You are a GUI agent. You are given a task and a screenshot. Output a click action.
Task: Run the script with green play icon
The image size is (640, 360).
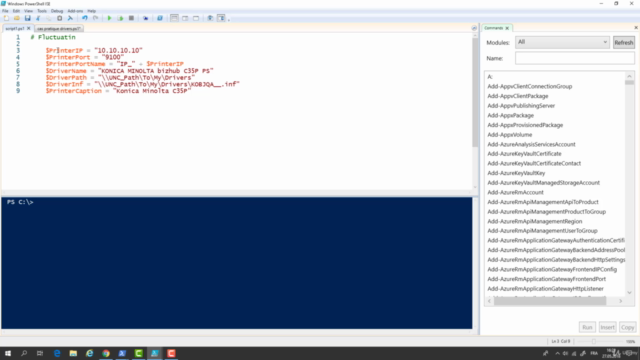pyautogui.click(x=109, y=18)
